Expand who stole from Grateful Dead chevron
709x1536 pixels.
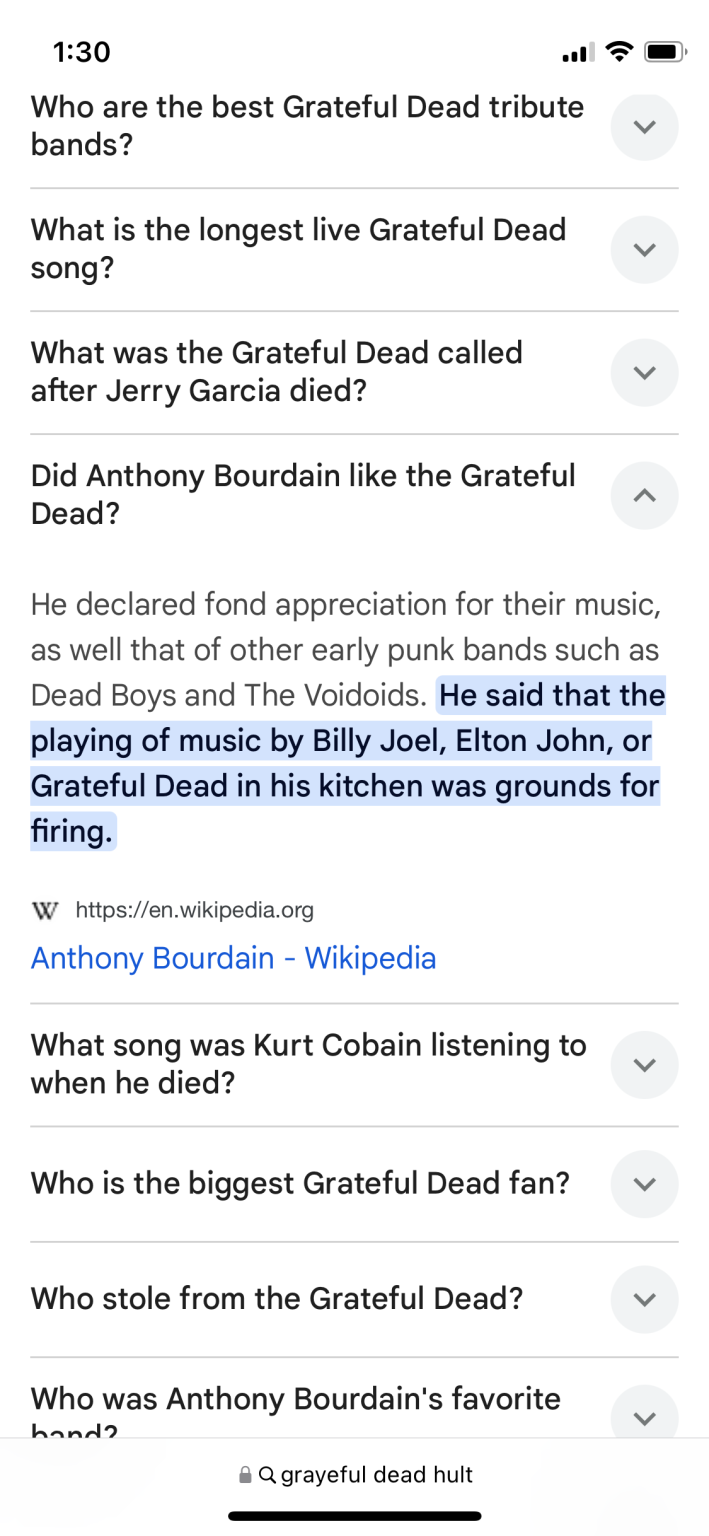tap(644, 1299)
